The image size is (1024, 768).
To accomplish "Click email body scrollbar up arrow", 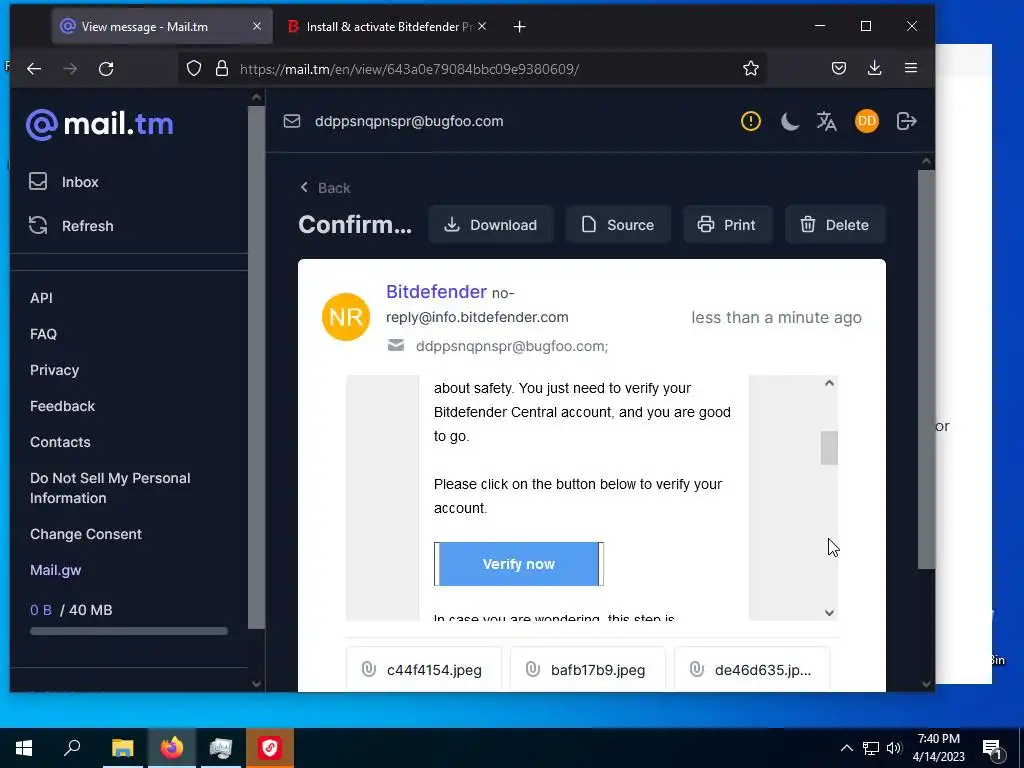I will [x=829, y=383].
